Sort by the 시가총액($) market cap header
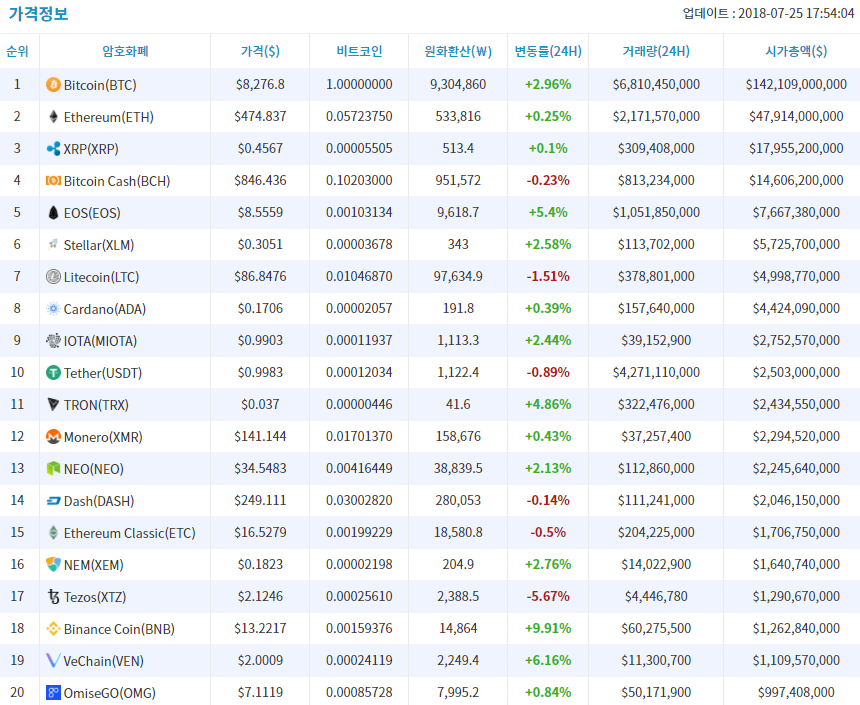The image size is (860, 705). pyautogui.click(x=796, y=51)
